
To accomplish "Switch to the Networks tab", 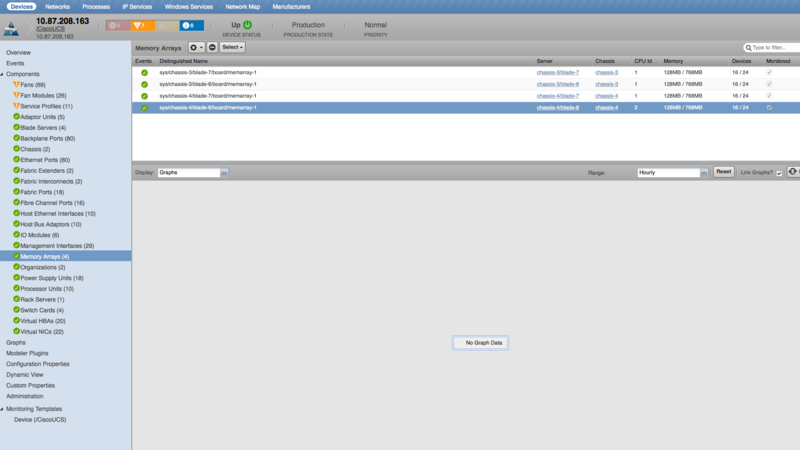I will 58,7.
